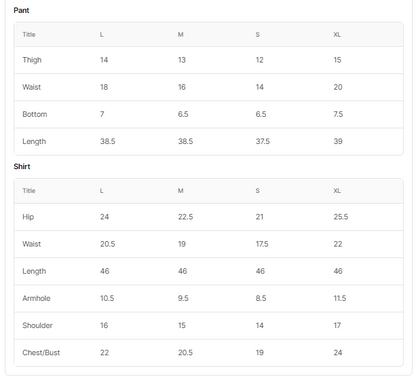The image size is (416, 379).
Task: Click the Hip XL value 25.5
Action: point(341,217)
